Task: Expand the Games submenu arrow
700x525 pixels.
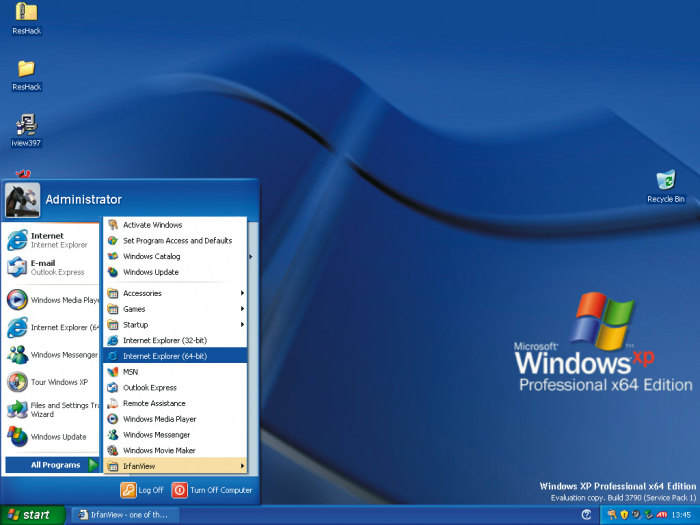Action: tap(242, 308)
